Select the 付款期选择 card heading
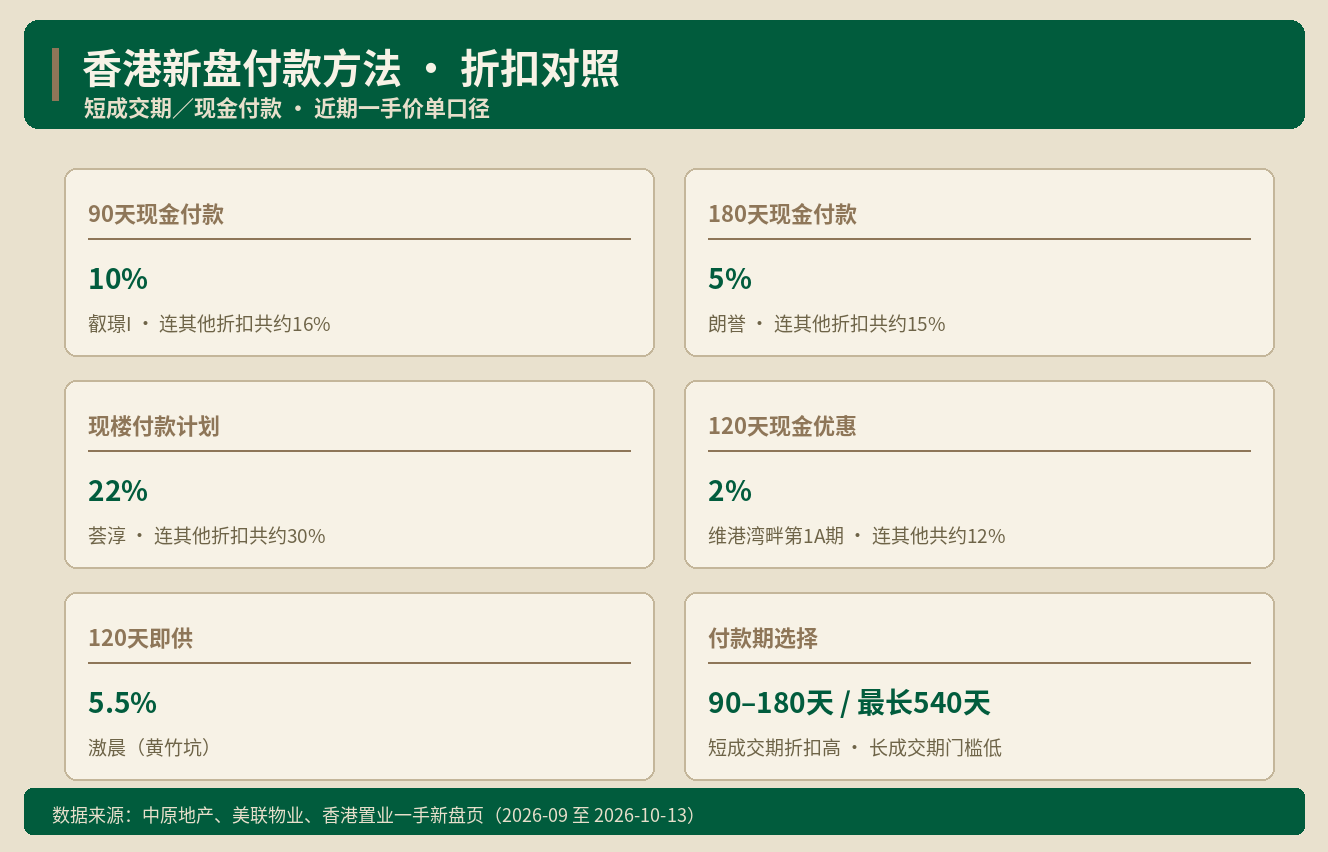1328x852 pixels. coord(763,638)
